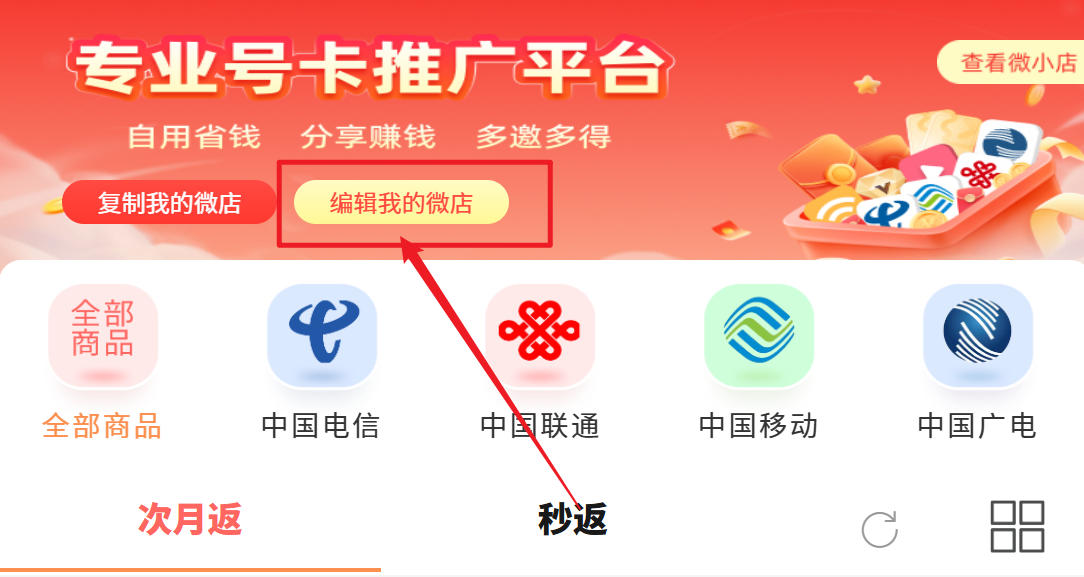Tap the 中国联通 text label
Viewport: 1084px width, 577px height.
(540, 426)
